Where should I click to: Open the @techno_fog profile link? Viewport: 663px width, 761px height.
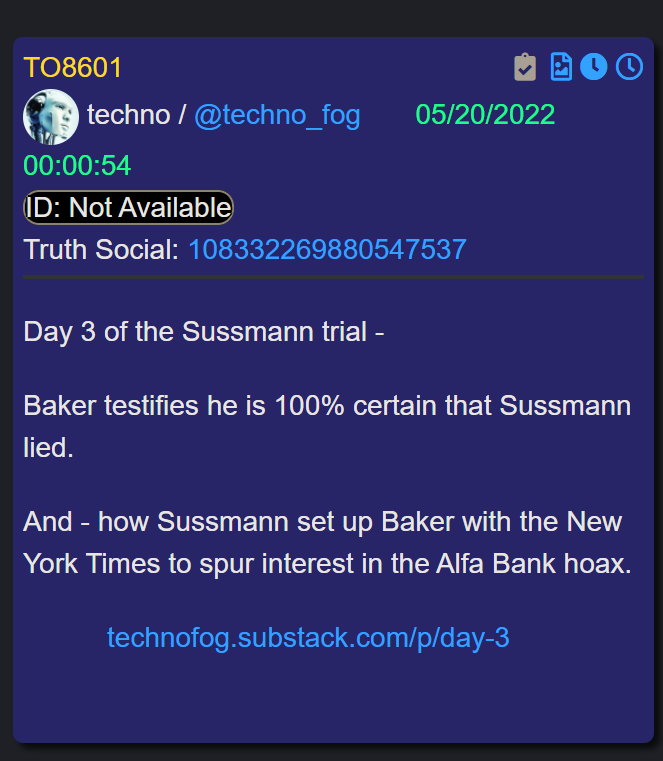pyautogui.click(x=277, y=115)
